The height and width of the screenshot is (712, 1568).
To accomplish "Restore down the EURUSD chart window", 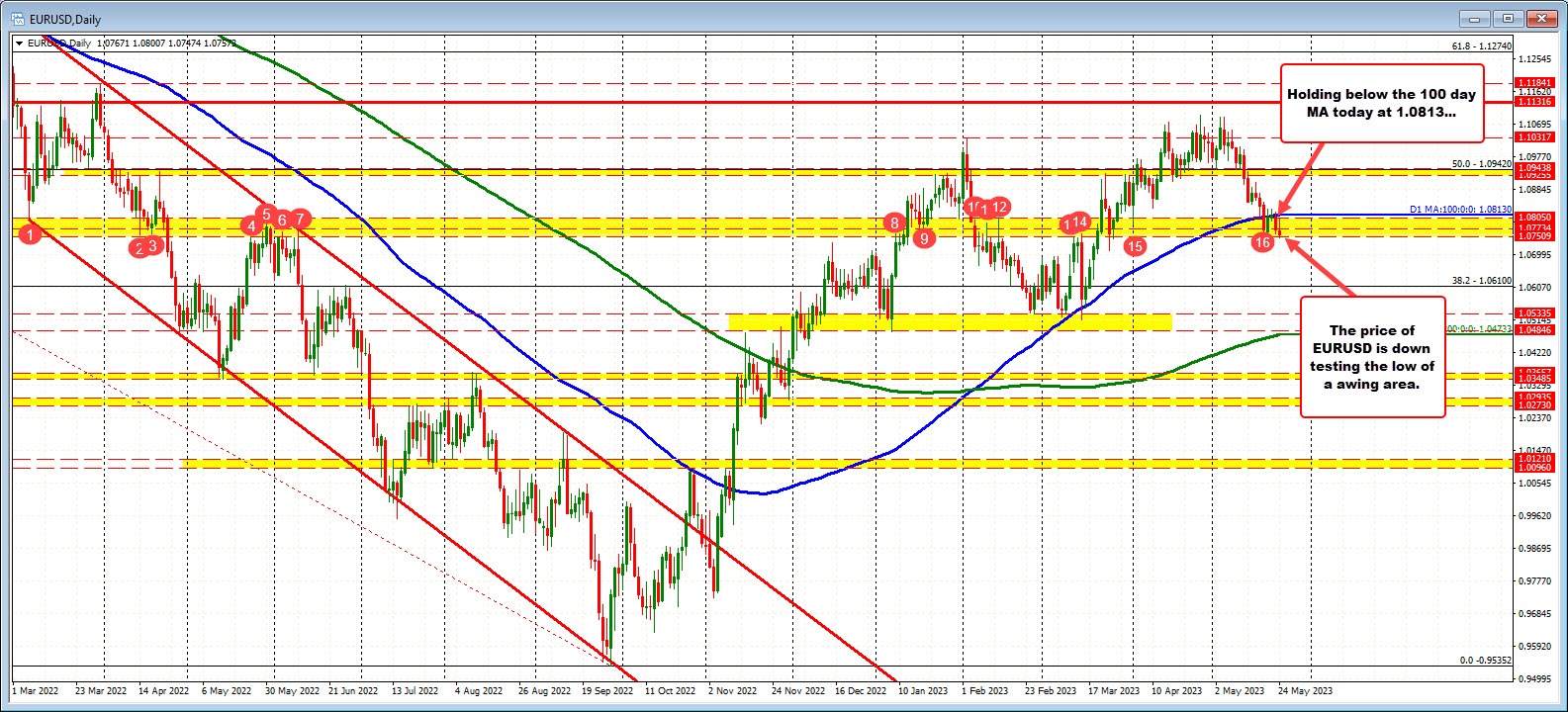I will pos(1508,18).
